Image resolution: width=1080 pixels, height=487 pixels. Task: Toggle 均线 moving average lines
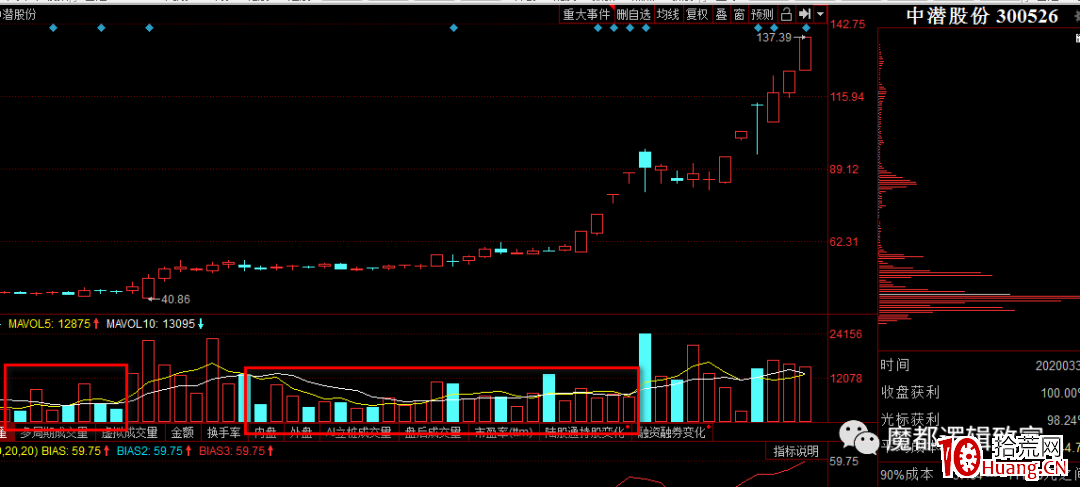(668, 14)
